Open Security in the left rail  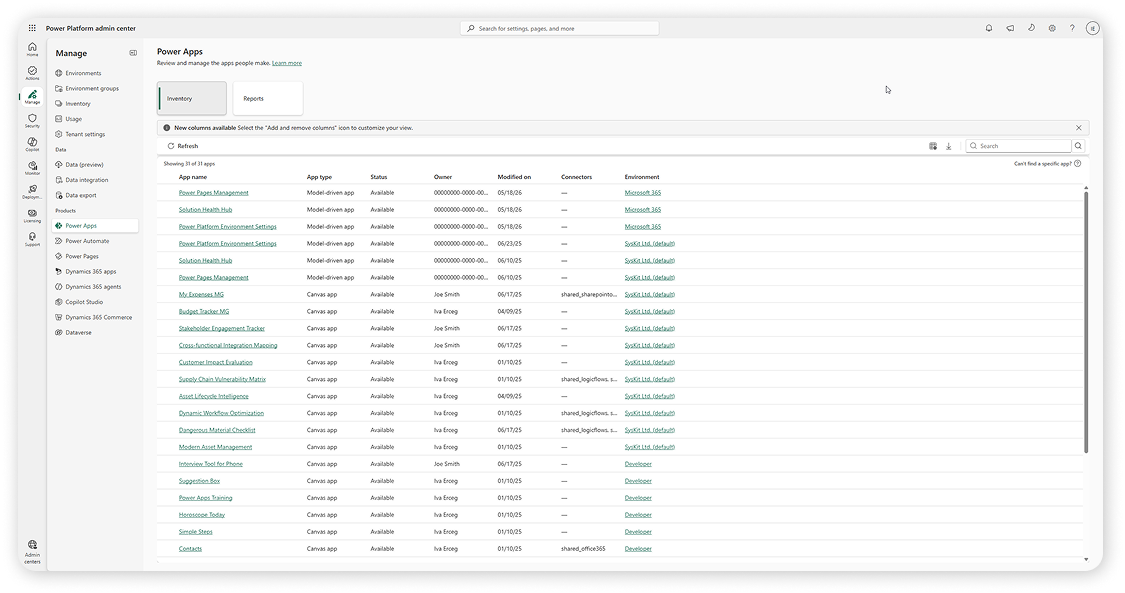pyautogui.click(x=32, y=120)
